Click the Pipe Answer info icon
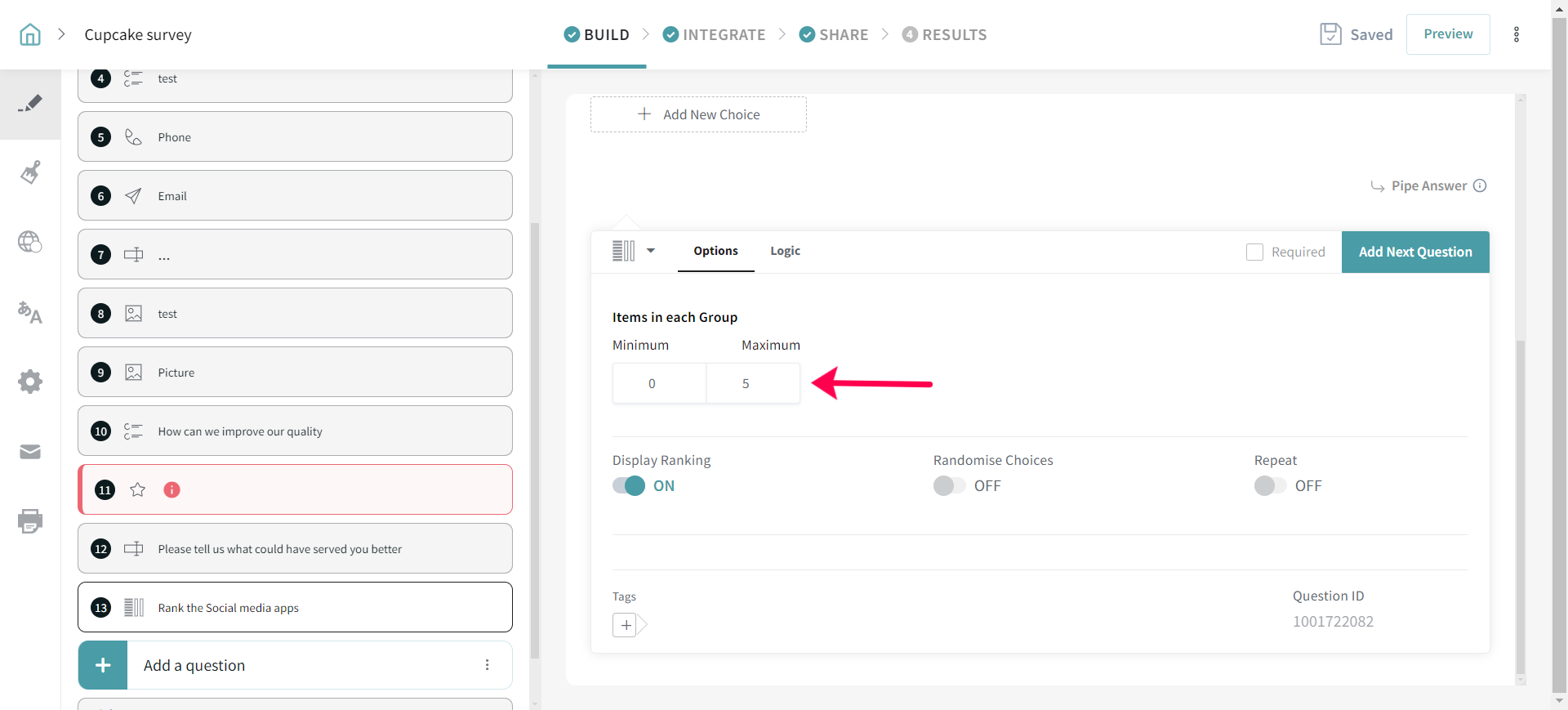Screen dimensions: 1568x710 click(x=1480, y=185)
